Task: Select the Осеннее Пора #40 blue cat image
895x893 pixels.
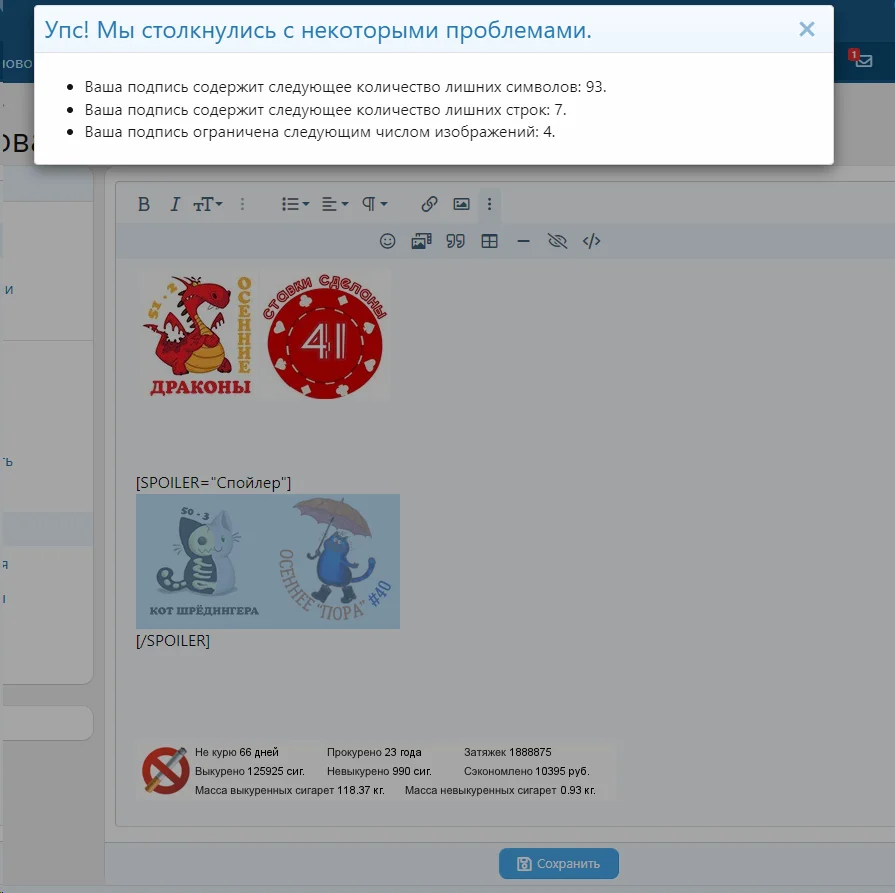Action: [334, 561]
